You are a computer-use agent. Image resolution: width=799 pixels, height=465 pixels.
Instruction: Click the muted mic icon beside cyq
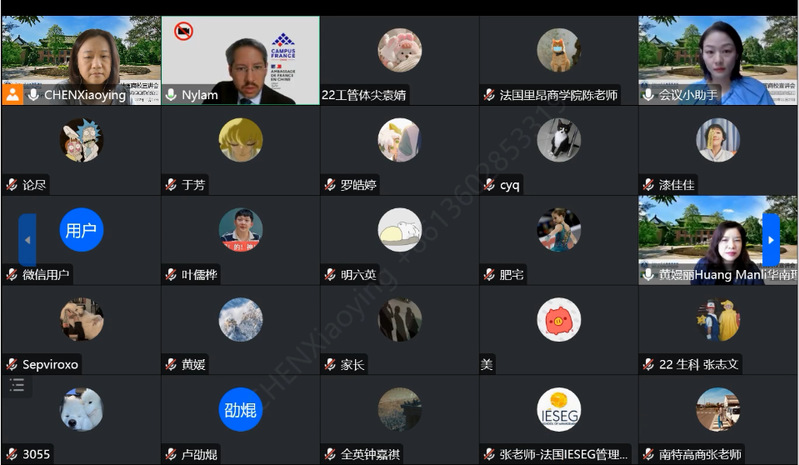pos(489,184)
